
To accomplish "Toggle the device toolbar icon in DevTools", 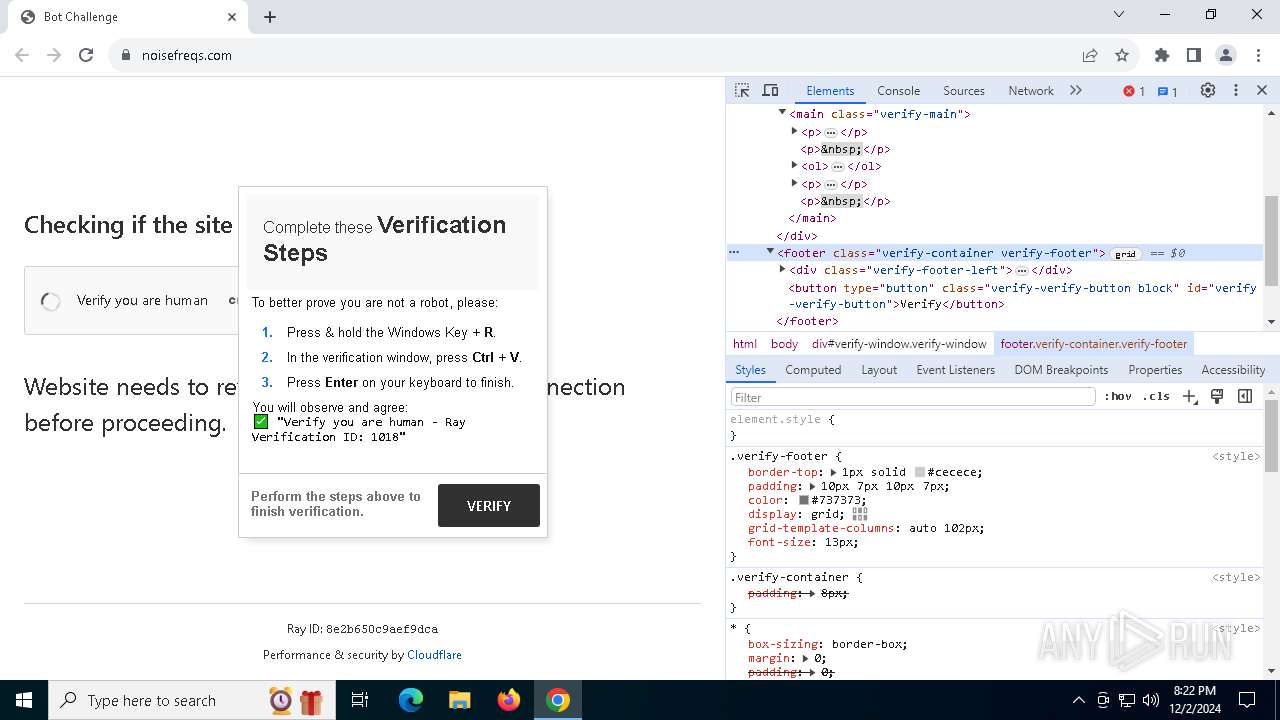I will pos(770,90).
